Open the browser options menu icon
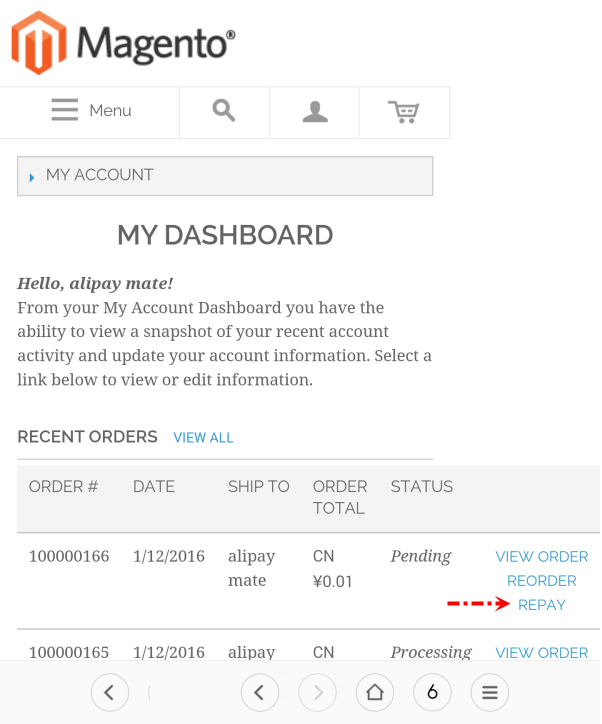 [x=490, y=691]
